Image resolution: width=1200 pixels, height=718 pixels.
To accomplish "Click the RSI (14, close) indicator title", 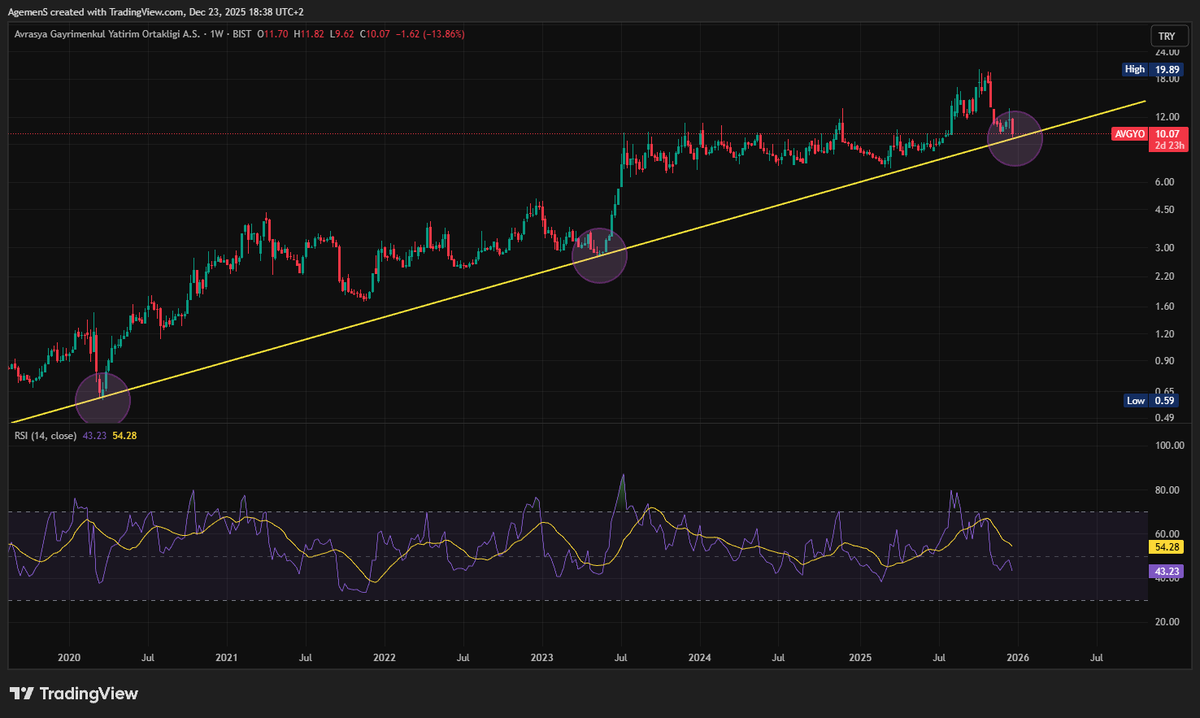I will pos(46,435).
